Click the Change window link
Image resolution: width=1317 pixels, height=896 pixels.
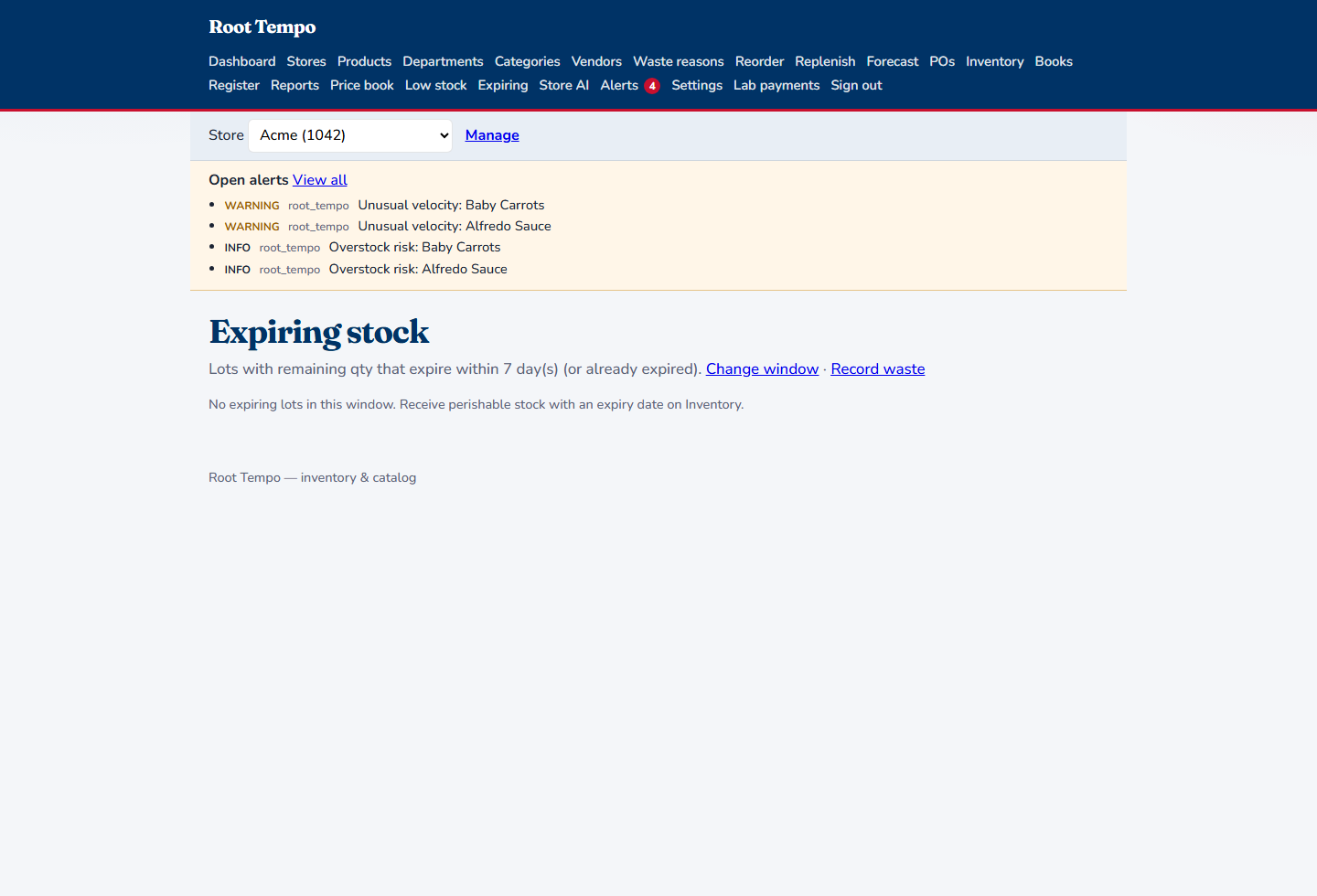(762, 369)
